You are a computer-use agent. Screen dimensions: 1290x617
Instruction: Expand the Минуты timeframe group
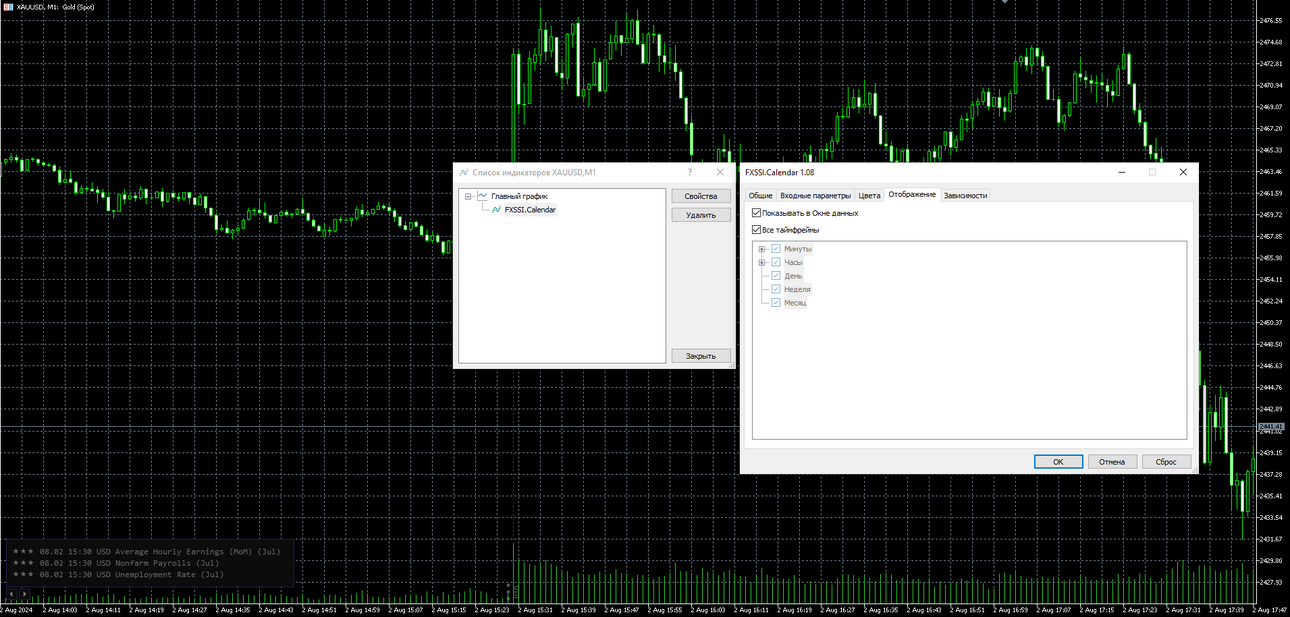click(x=762, y=249)
